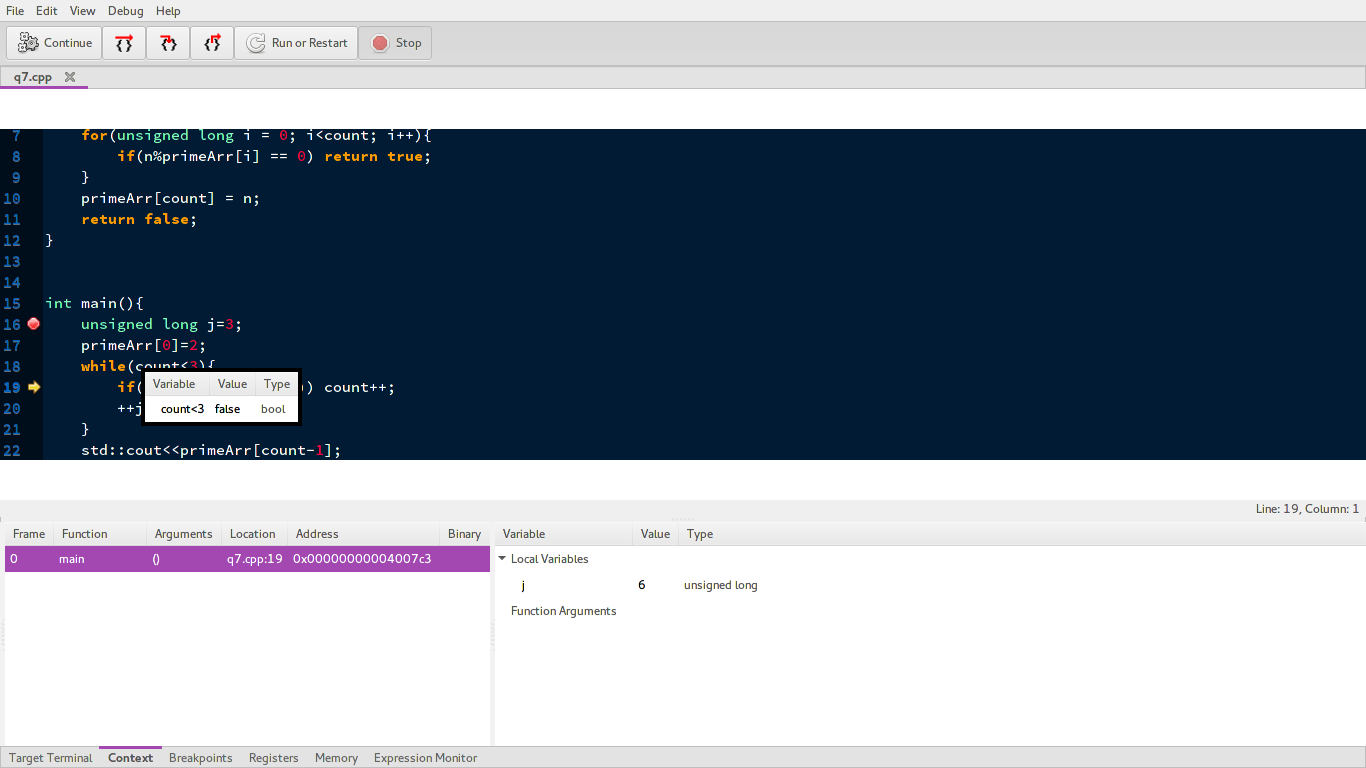Select the variable j row
This screenshot has height=768, width=1366.
[930, 585]
